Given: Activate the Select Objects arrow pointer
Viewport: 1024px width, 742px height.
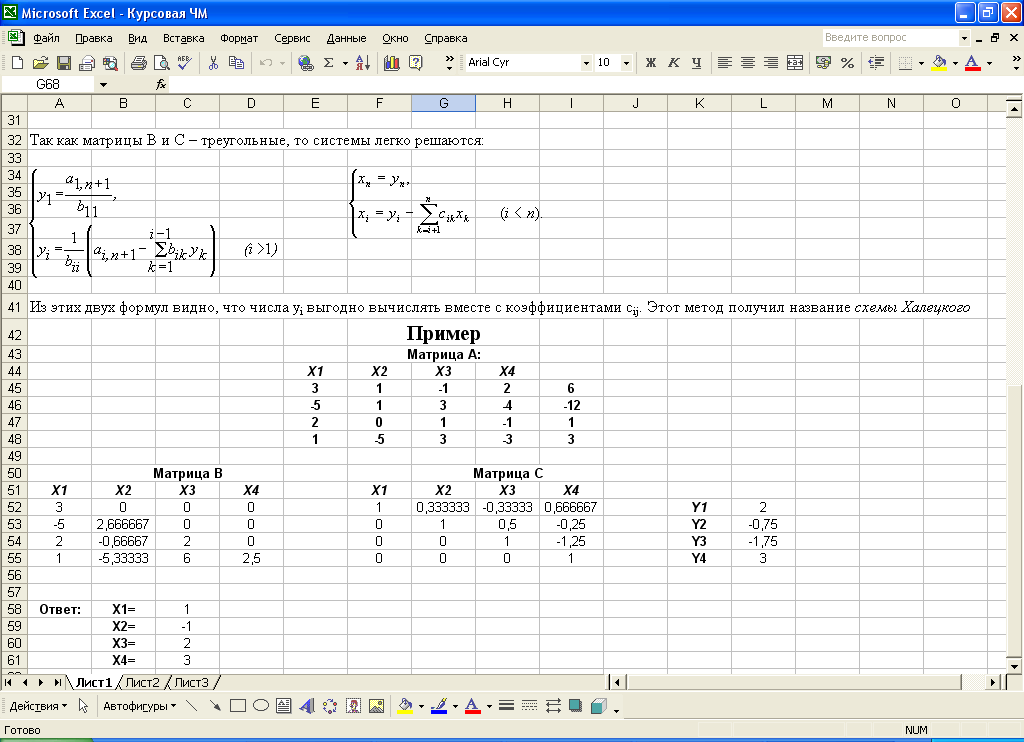Looking at the screenshot, I should [x=84, y=705].
